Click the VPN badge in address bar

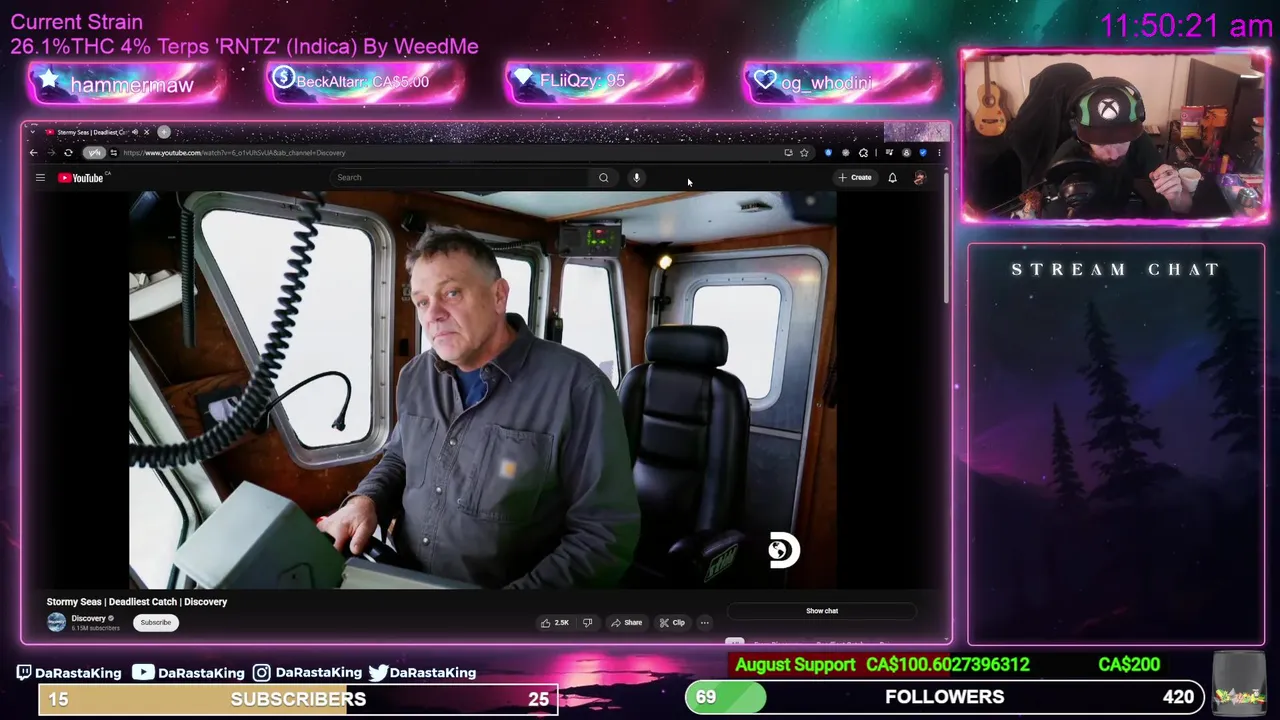point(94,153)
